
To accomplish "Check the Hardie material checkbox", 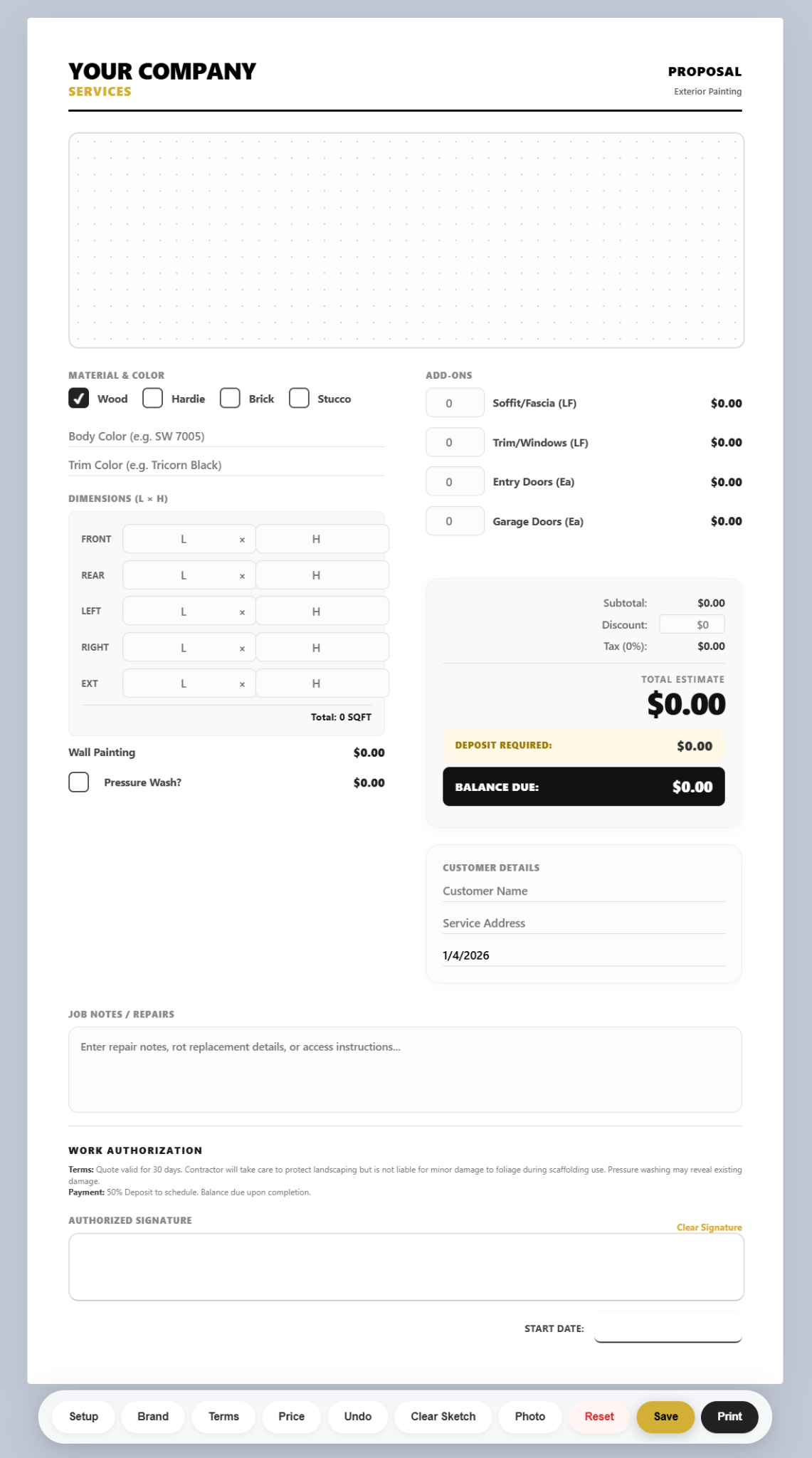I will click(x=153, y=398).
